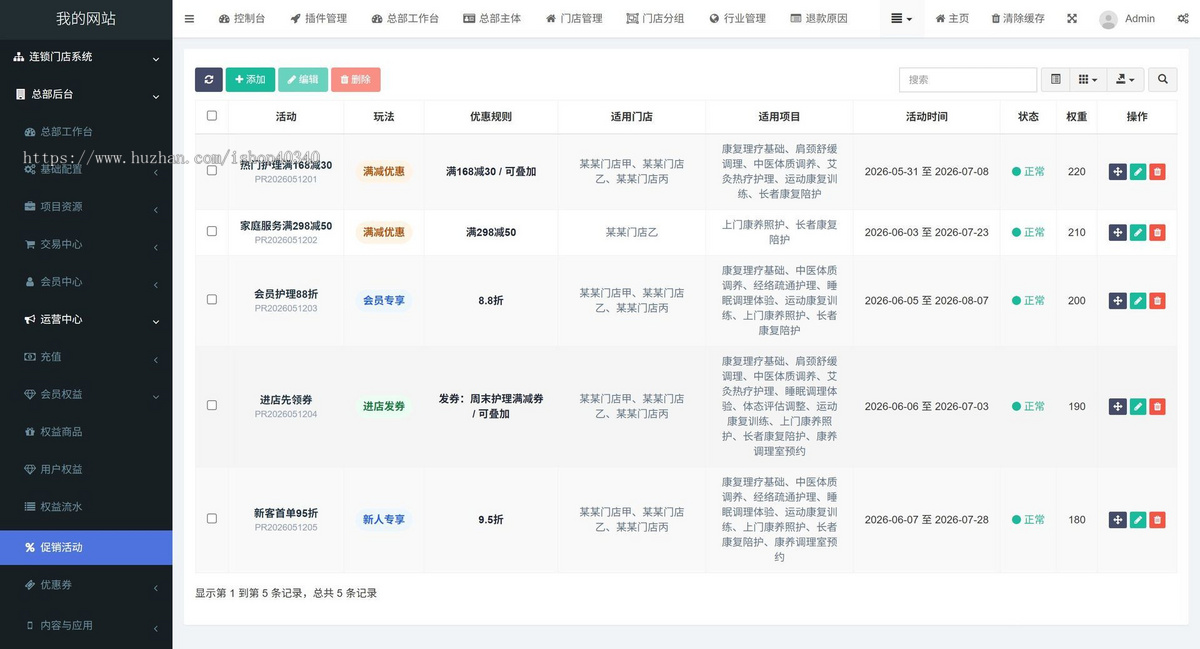Delete trash icon for weight 220 row
Viewport: 1200px width, 649px height.
1157,172
